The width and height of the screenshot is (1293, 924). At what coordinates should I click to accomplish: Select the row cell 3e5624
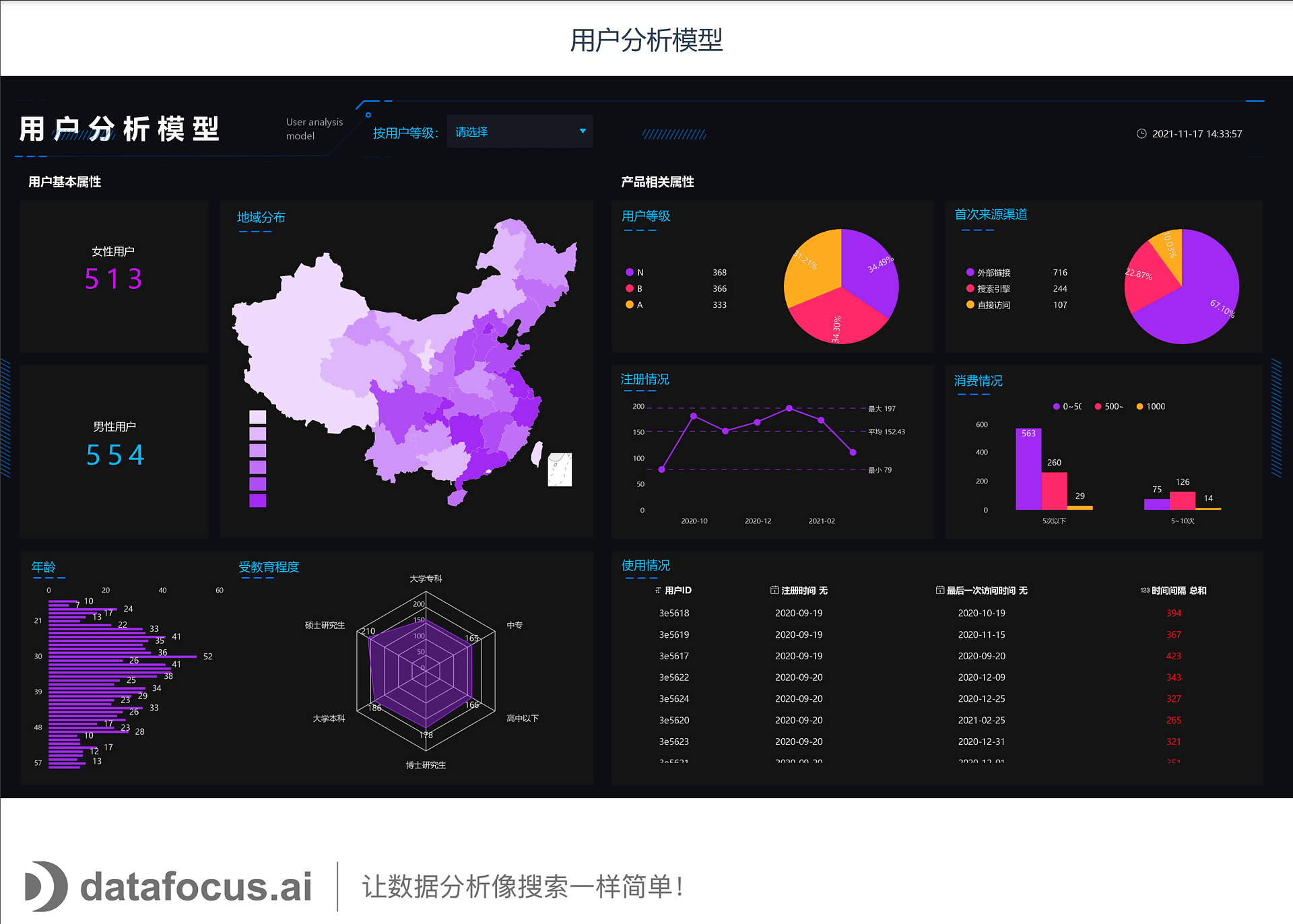673,699
